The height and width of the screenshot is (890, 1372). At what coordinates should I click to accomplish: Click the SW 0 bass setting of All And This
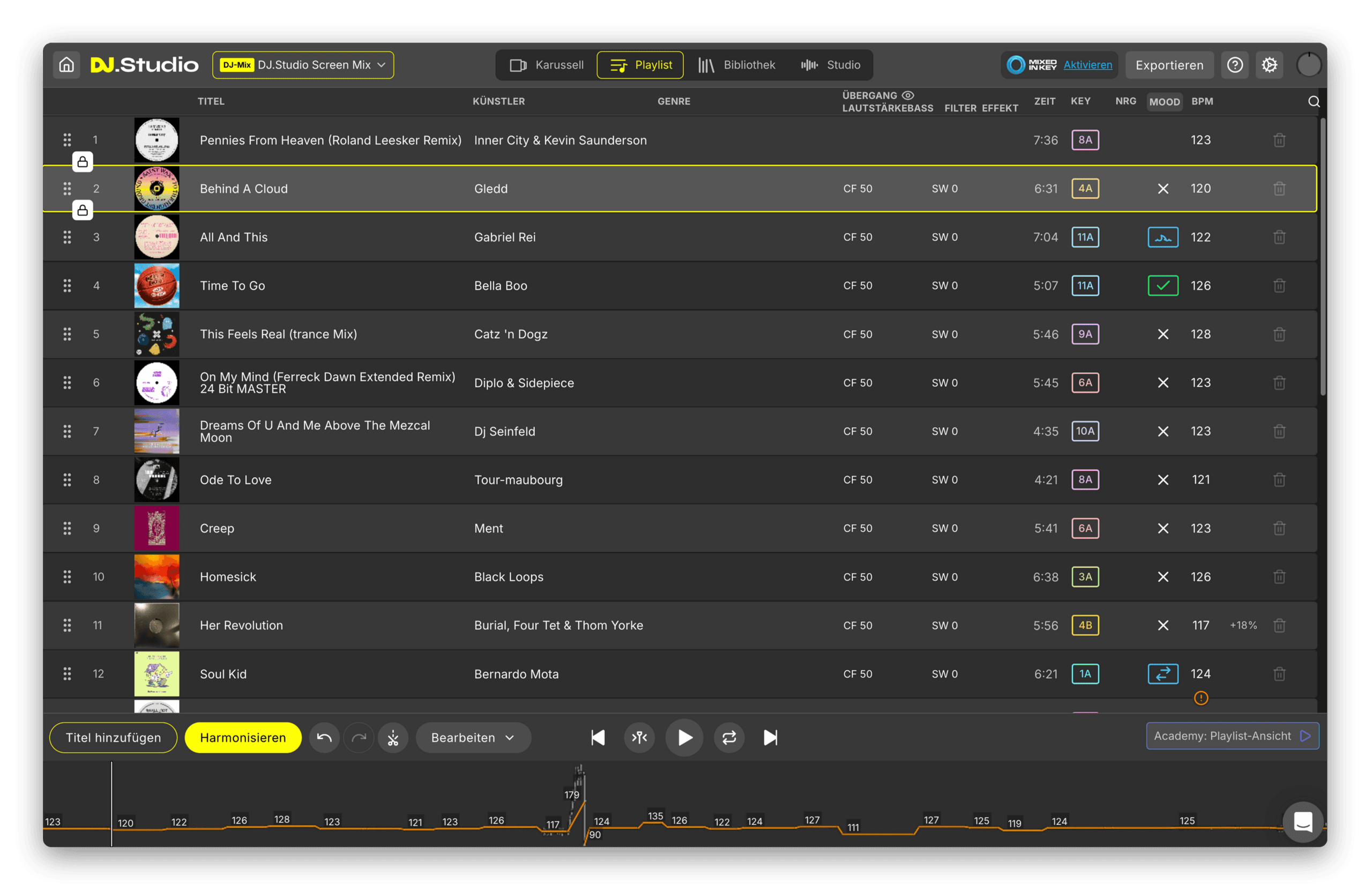pos(944,237)
